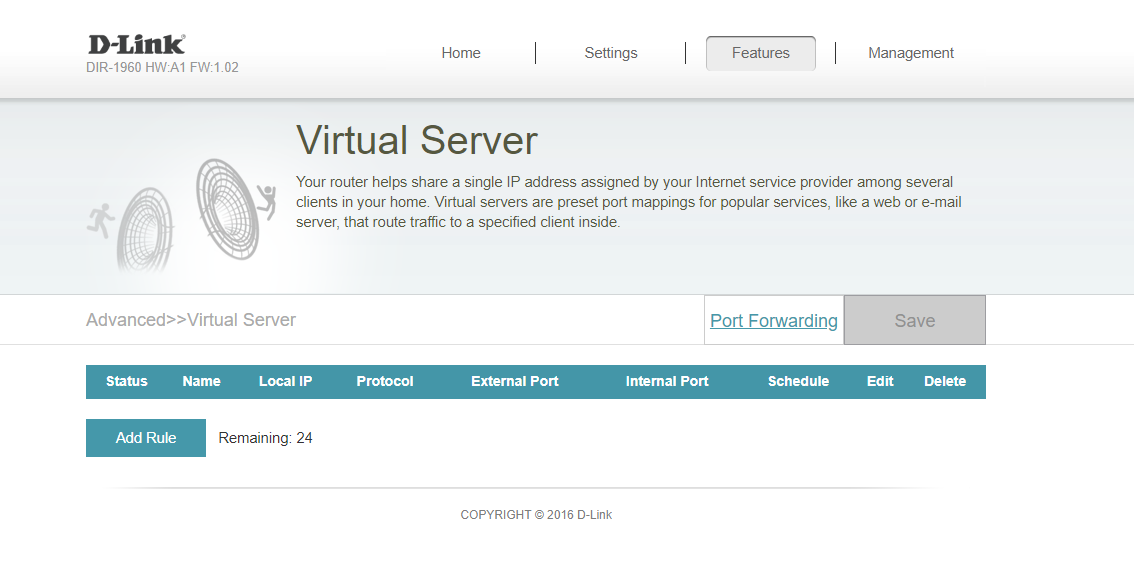Image resolution: width=1134 pixels, height=580 pixels.
Task: Click the Delete column header
Action: point(945,381)
